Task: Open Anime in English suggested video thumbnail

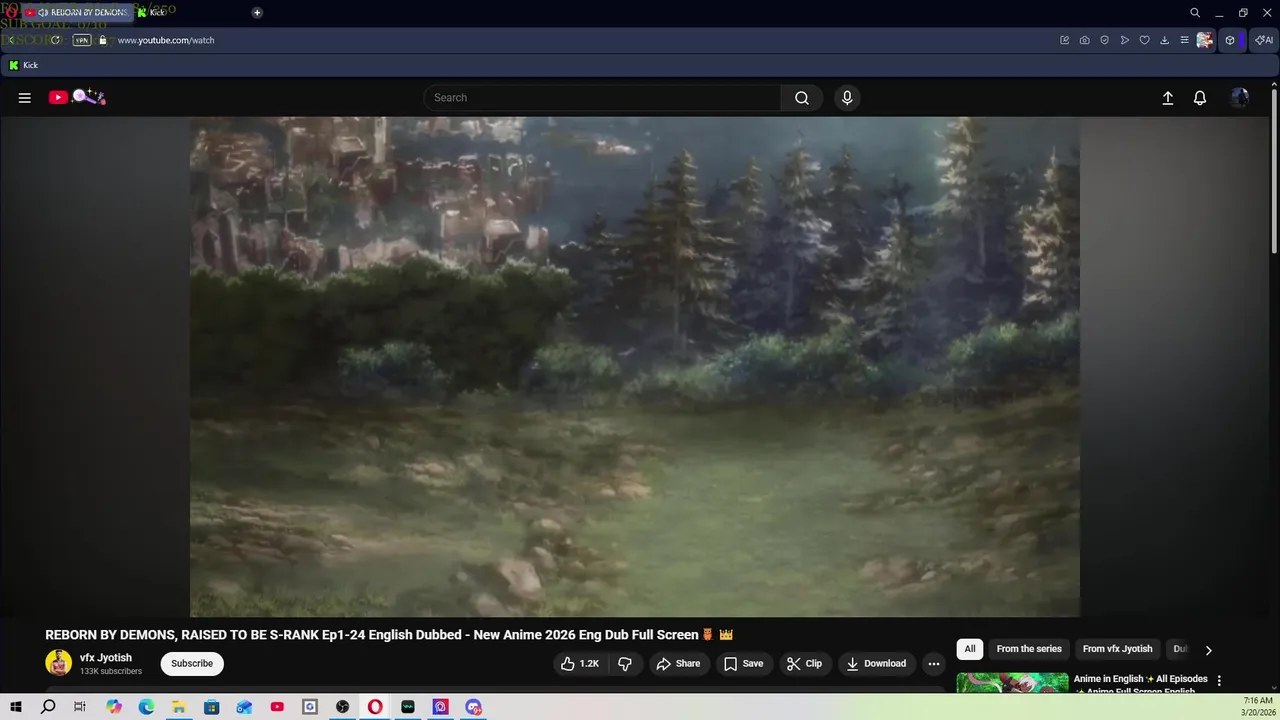Action: pos(1012,683)
